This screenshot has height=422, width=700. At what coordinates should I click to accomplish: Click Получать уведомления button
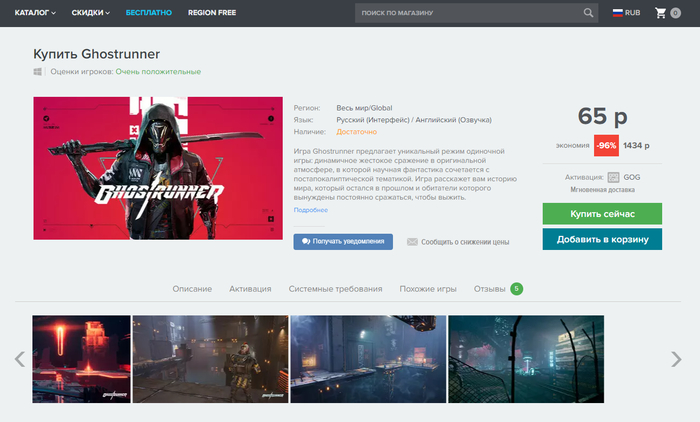[343, 242]
